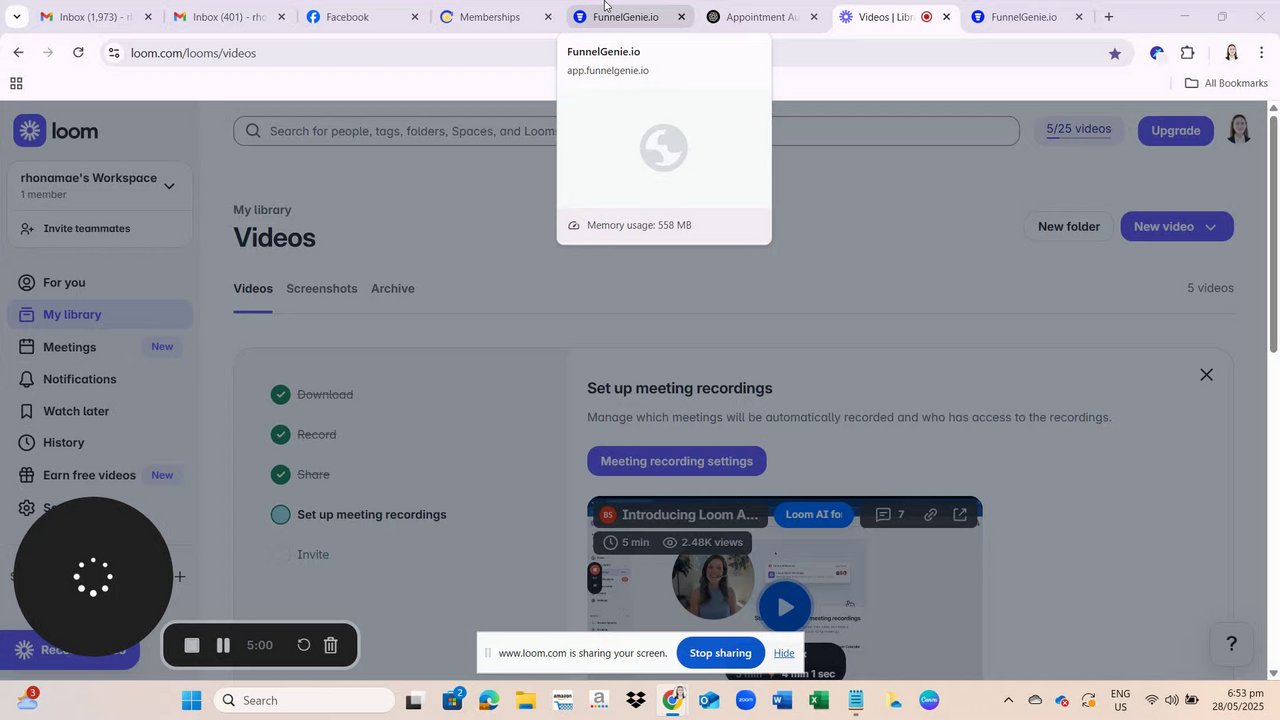Open the comments icon showing 7 on the video
The height and width of the screenshot is (720, 1280).
pyautogui.click(x=890, y=515)
